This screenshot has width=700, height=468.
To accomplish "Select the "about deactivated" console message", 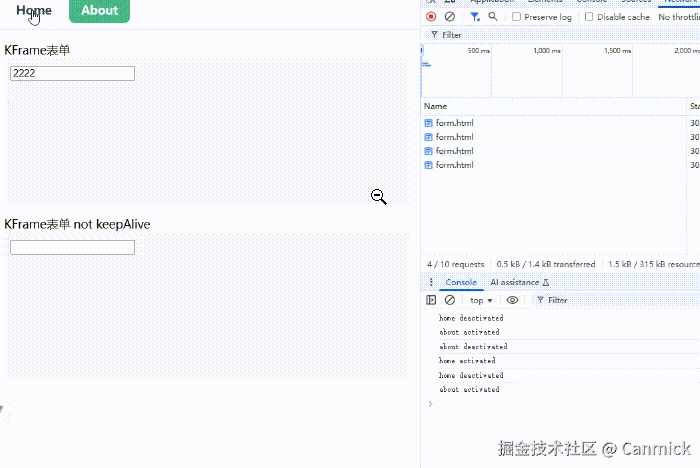I will click(473, 347).
